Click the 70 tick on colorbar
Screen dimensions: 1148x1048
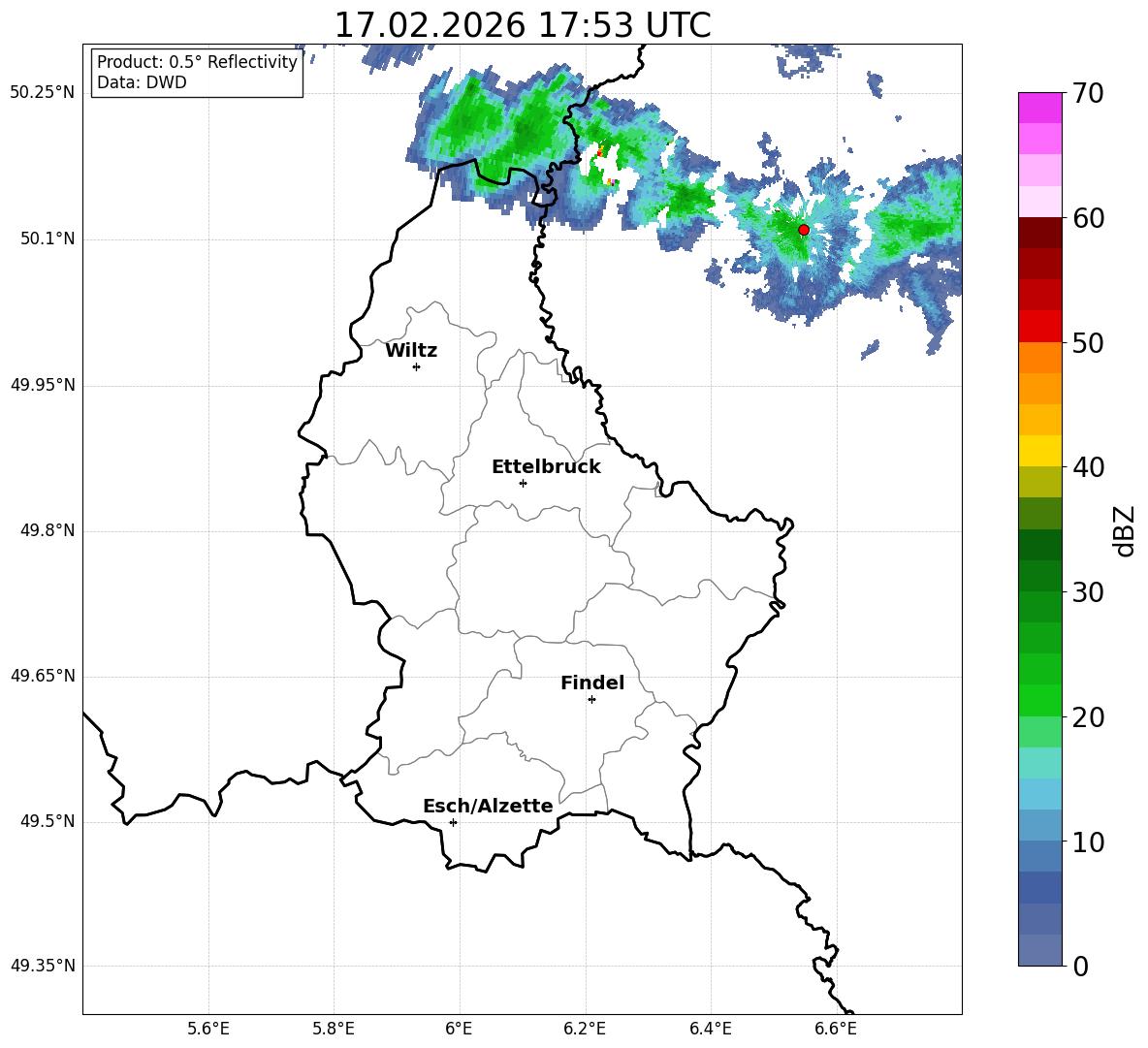(1088, 94)
